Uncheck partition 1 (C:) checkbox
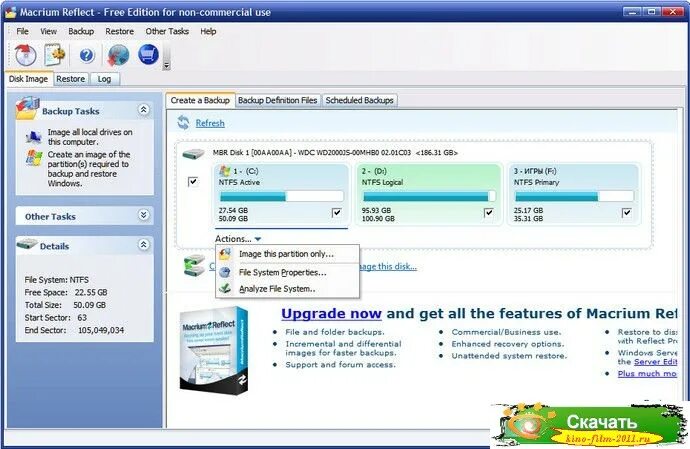The width and height of the screenshot is (690, 449). point(337,213)
